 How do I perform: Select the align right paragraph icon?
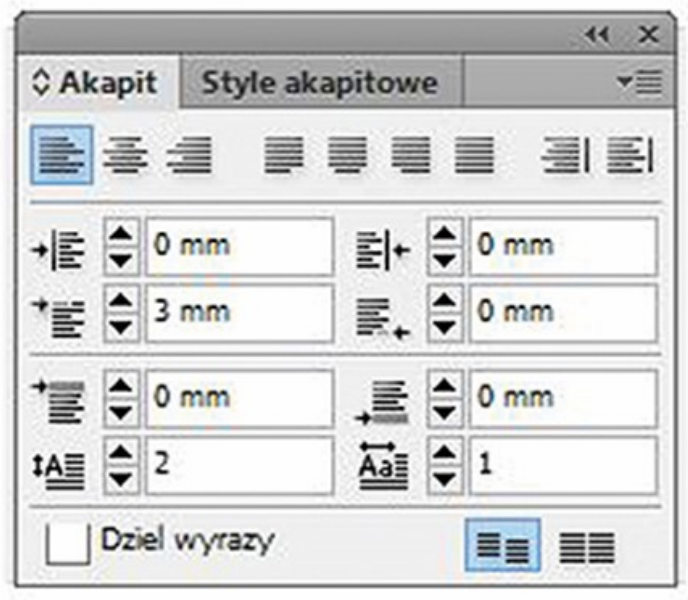(189, 156)
